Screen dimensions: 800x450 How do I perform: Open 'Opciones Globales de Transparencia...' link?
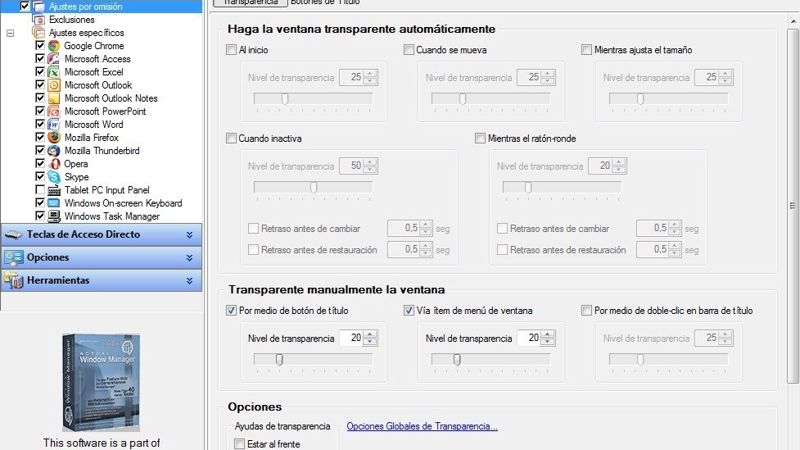(x=422, y=427)
